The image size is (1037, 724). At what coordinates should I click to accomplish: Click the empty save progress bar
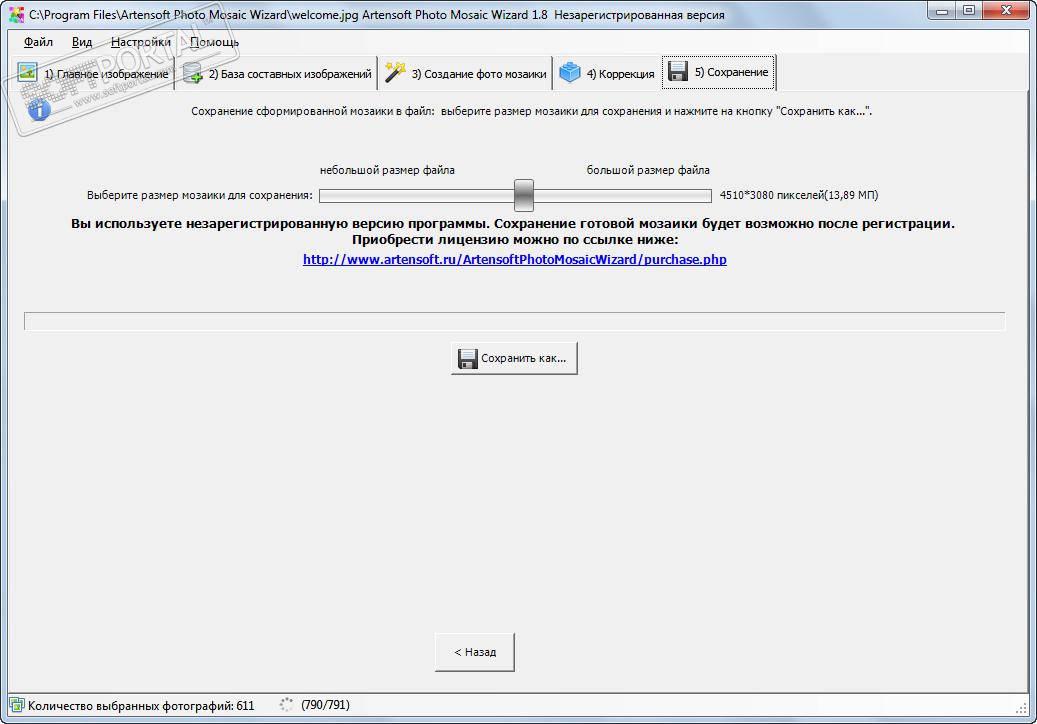[515, 321]
